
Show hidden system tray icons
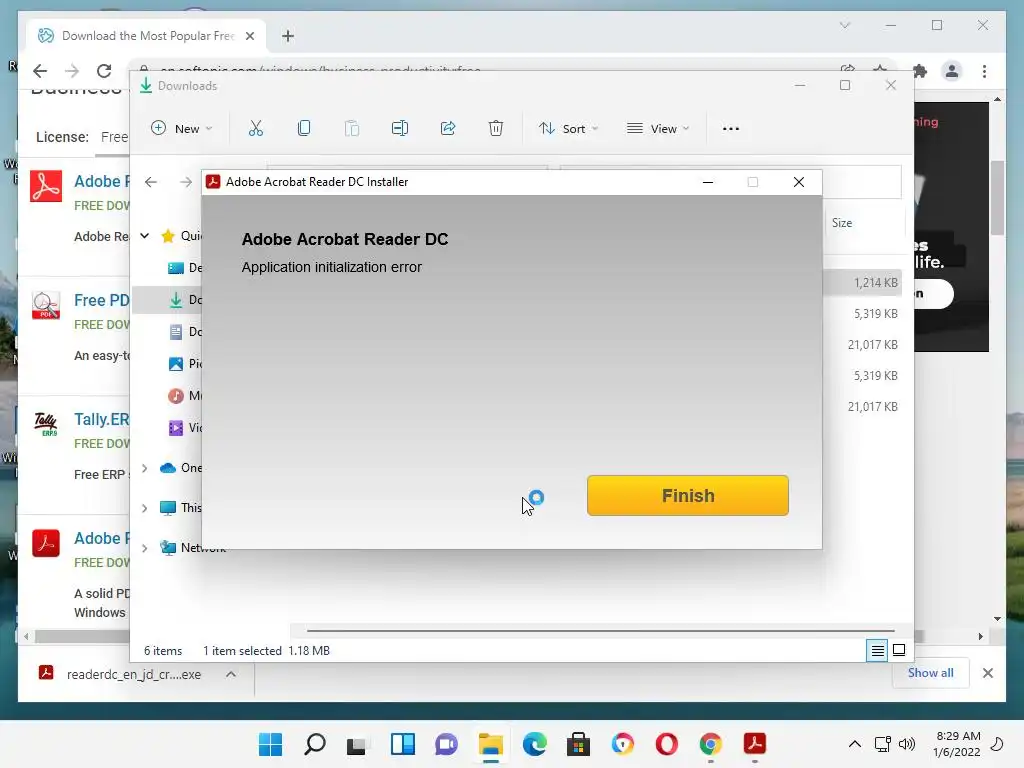tap(854, 744)
